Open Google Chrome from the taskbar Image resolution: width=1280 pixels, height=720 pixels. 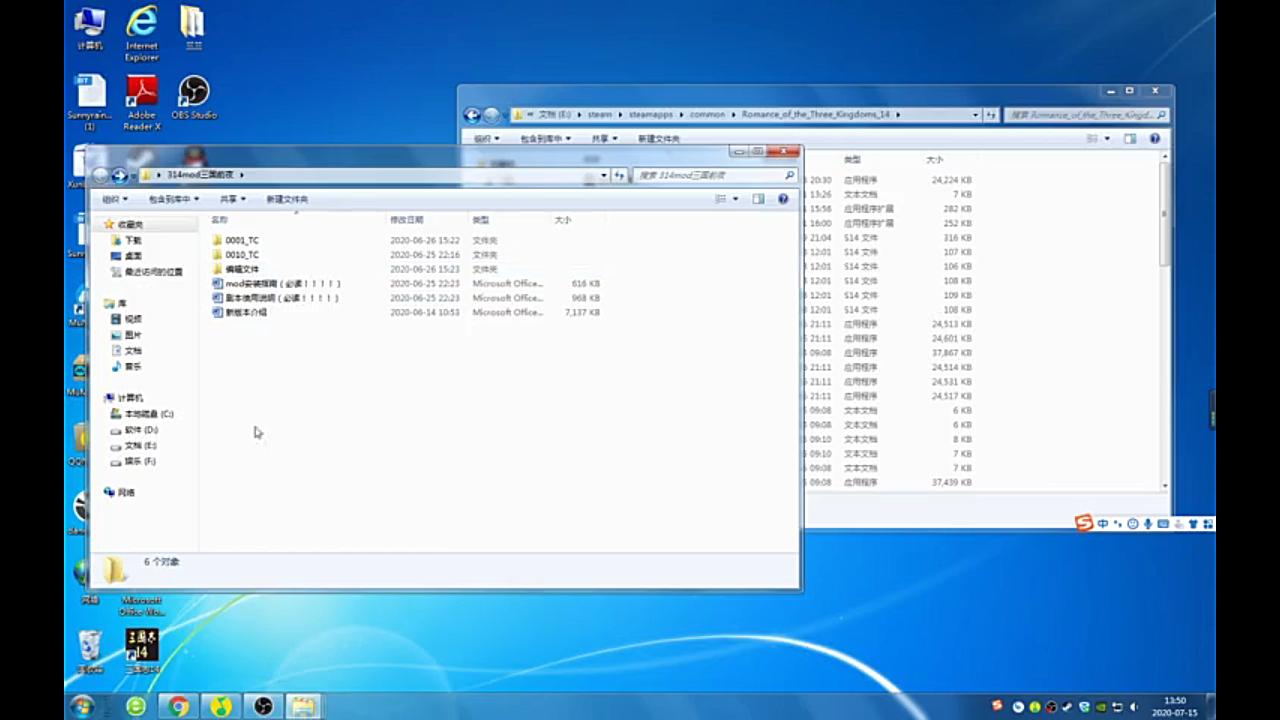tap(178, 706)
